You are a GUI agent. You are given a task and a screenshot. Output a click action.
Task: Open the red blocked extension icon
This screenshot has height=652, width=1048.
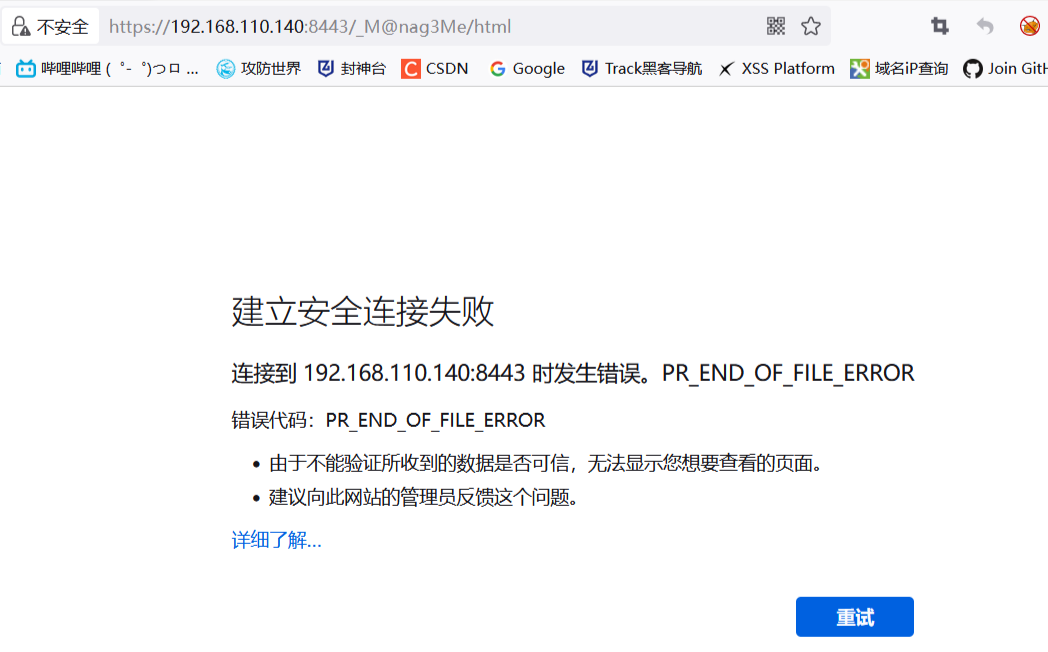(1029, 26)
